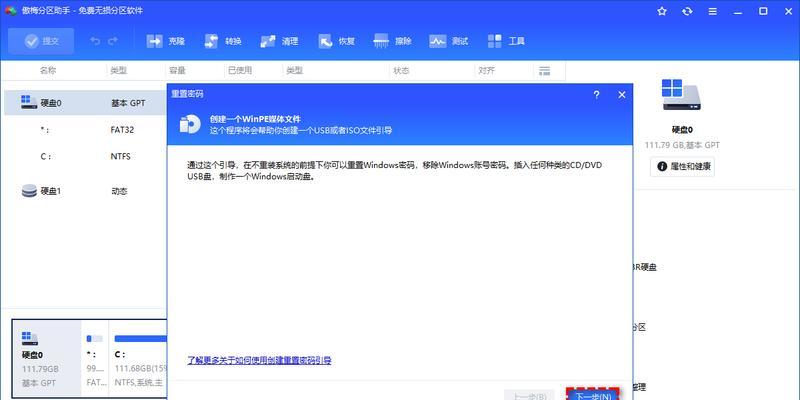Open the 了解更多 reset password guide link
Image resolution: width=800 pixels, height=400 pixels.
[259, 360]
